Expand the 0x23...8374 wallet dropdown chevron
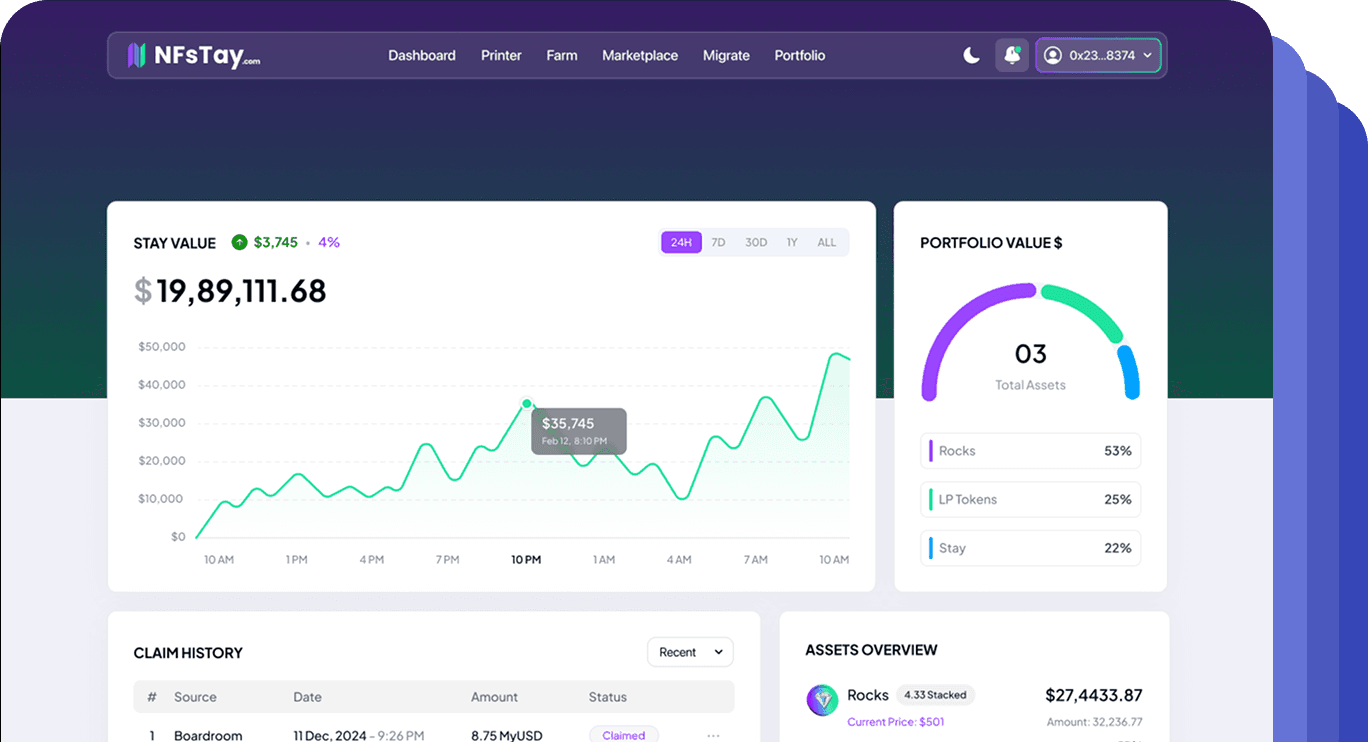The image size is (1368, 742). click(x=1147, y=56)
